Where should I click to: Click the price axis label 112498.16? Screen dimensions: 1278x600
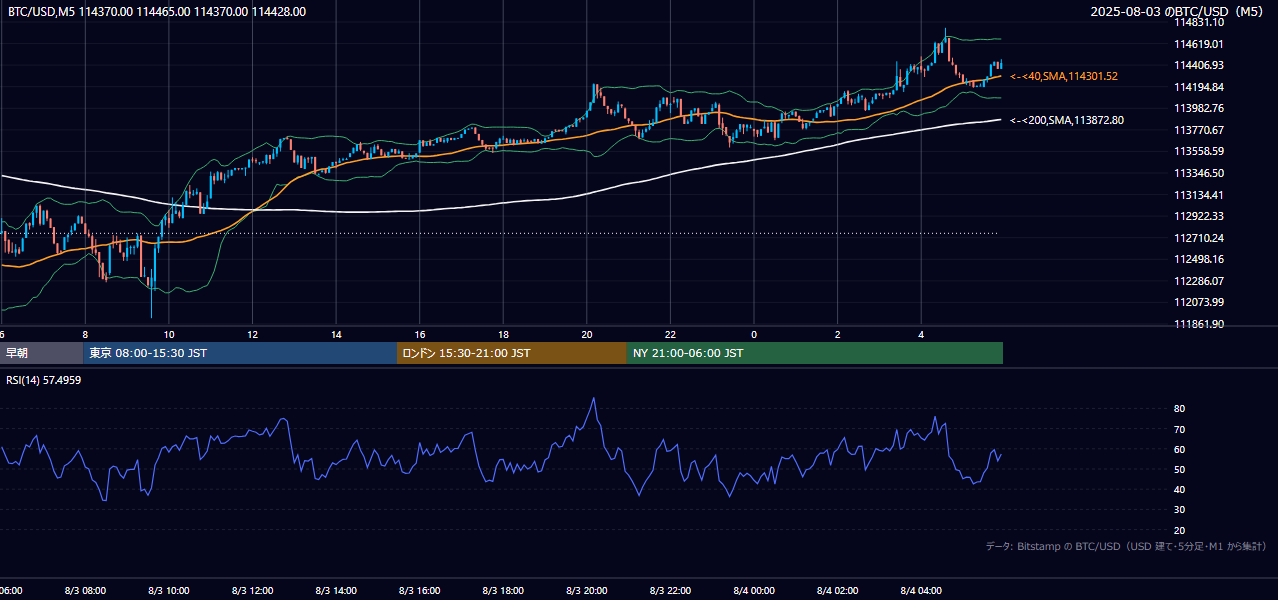1200,259
